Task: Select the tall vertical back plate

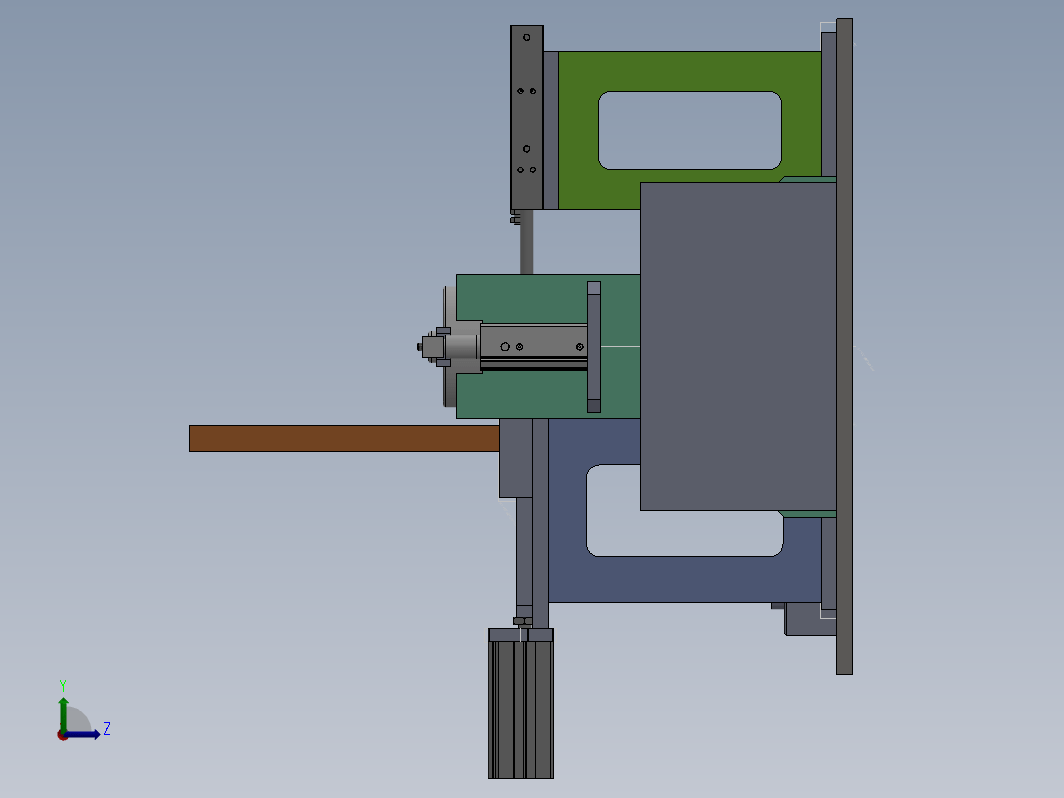Action: pos(844,346)
